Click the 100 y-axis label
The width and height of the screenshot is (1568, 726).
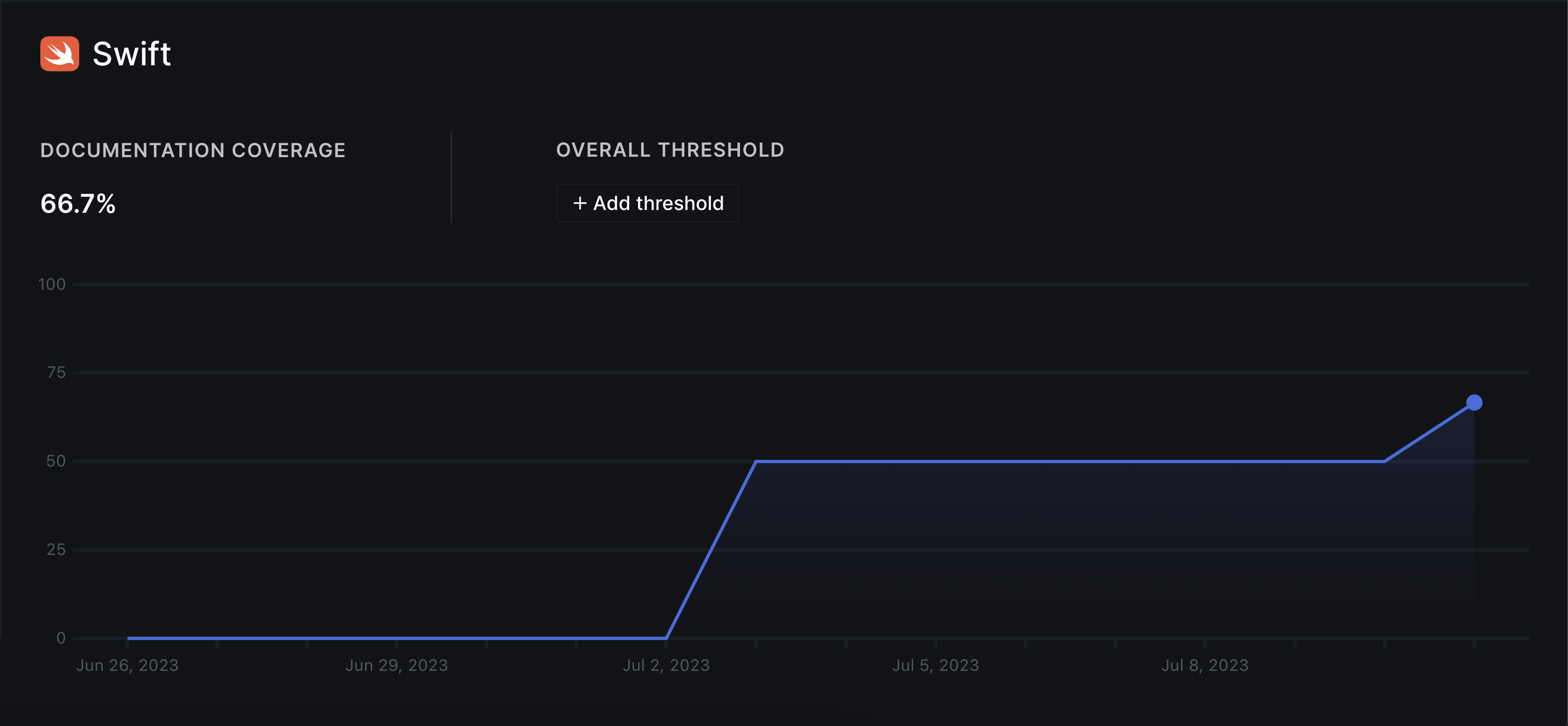tap(52, 285)
